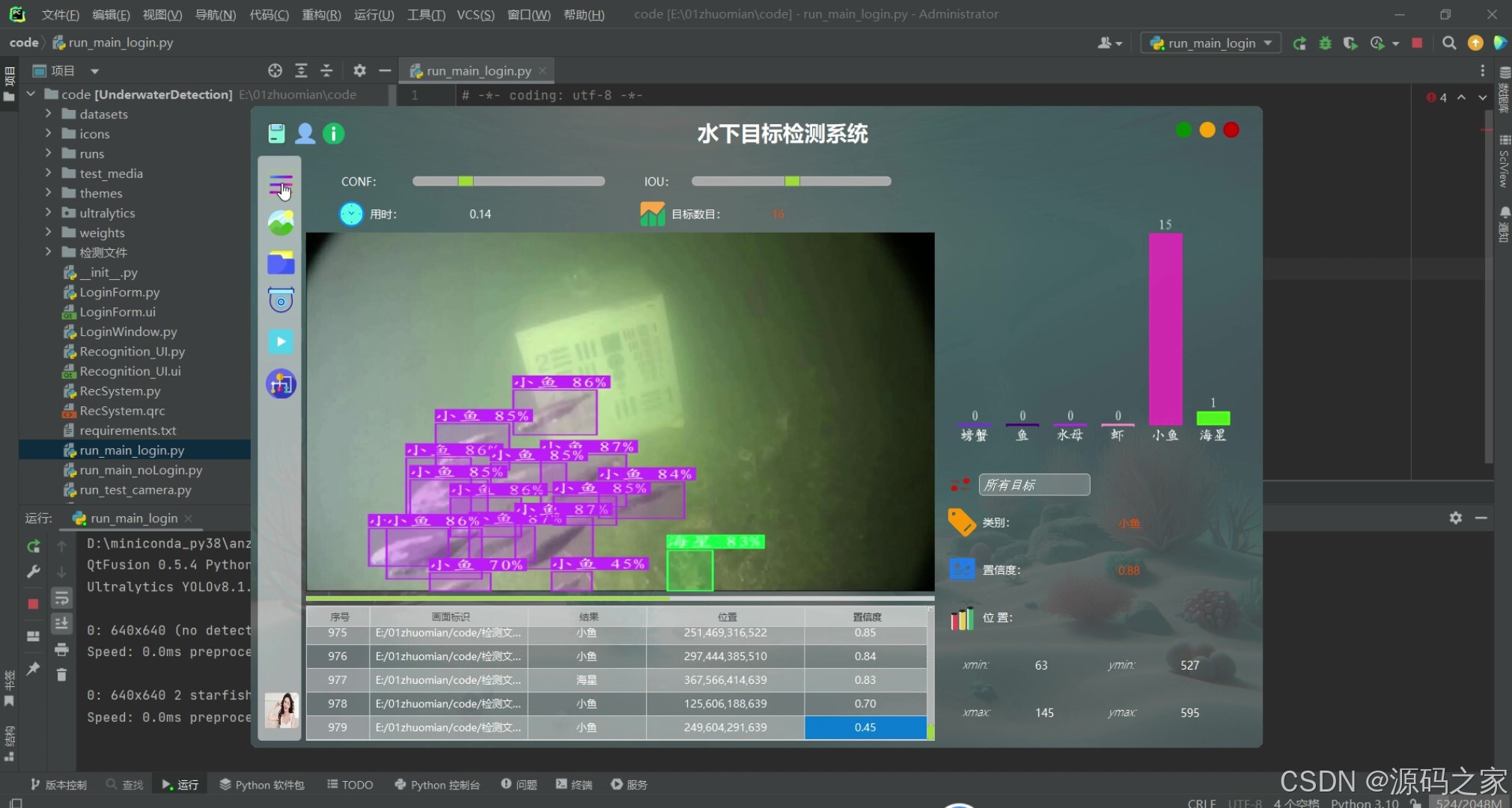Expand the datasets folder
Viewport: 1512px width, 808px height.
tap(48, 114)
